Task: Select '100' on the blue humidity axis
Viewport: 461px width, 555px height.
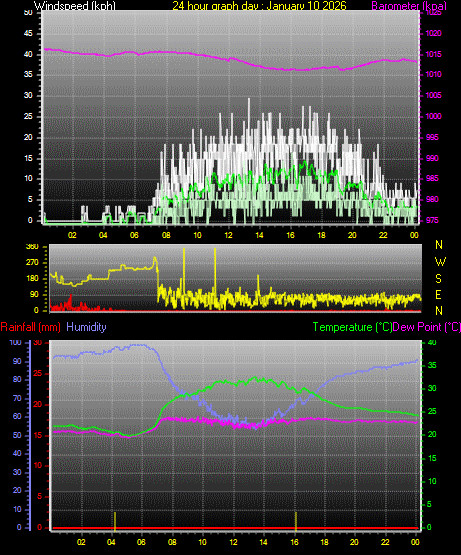Action: click(16, 343)
